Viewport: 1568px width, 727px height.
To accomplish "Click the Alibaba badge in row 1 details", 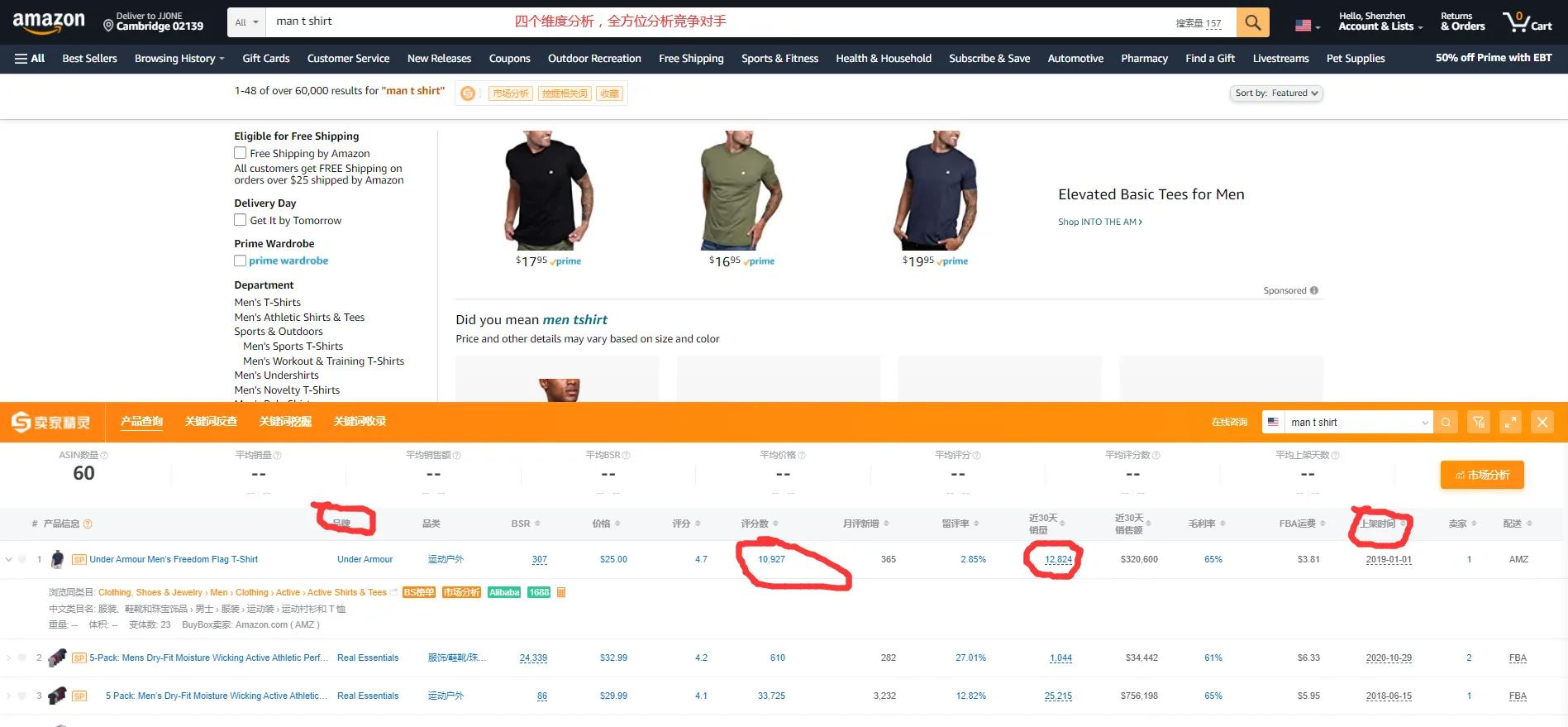I will tap(504, 592).
